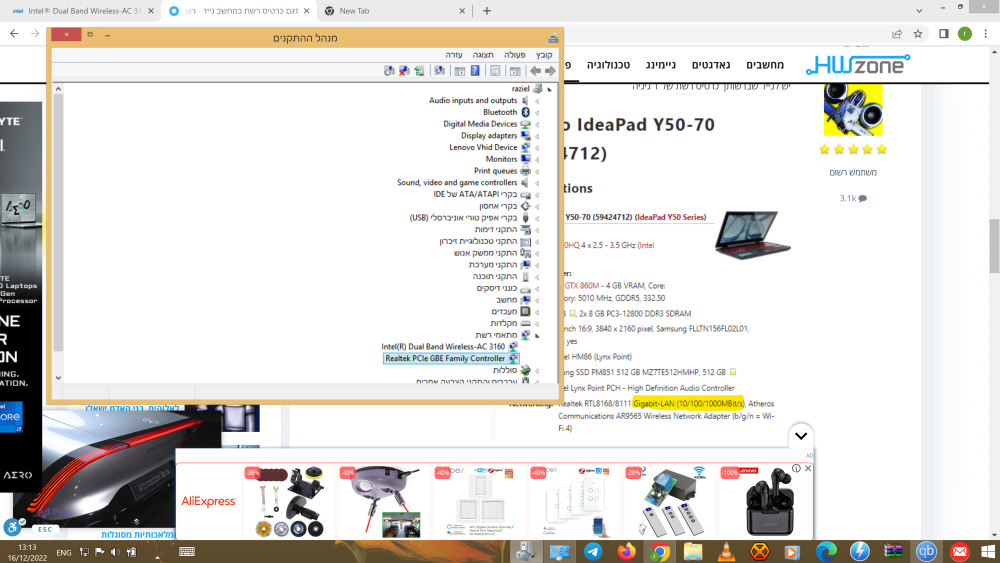The width and height of the screenshot is (1000, 563).
Task: Select the Digital Media Devices category
Action: coord(480,124)
